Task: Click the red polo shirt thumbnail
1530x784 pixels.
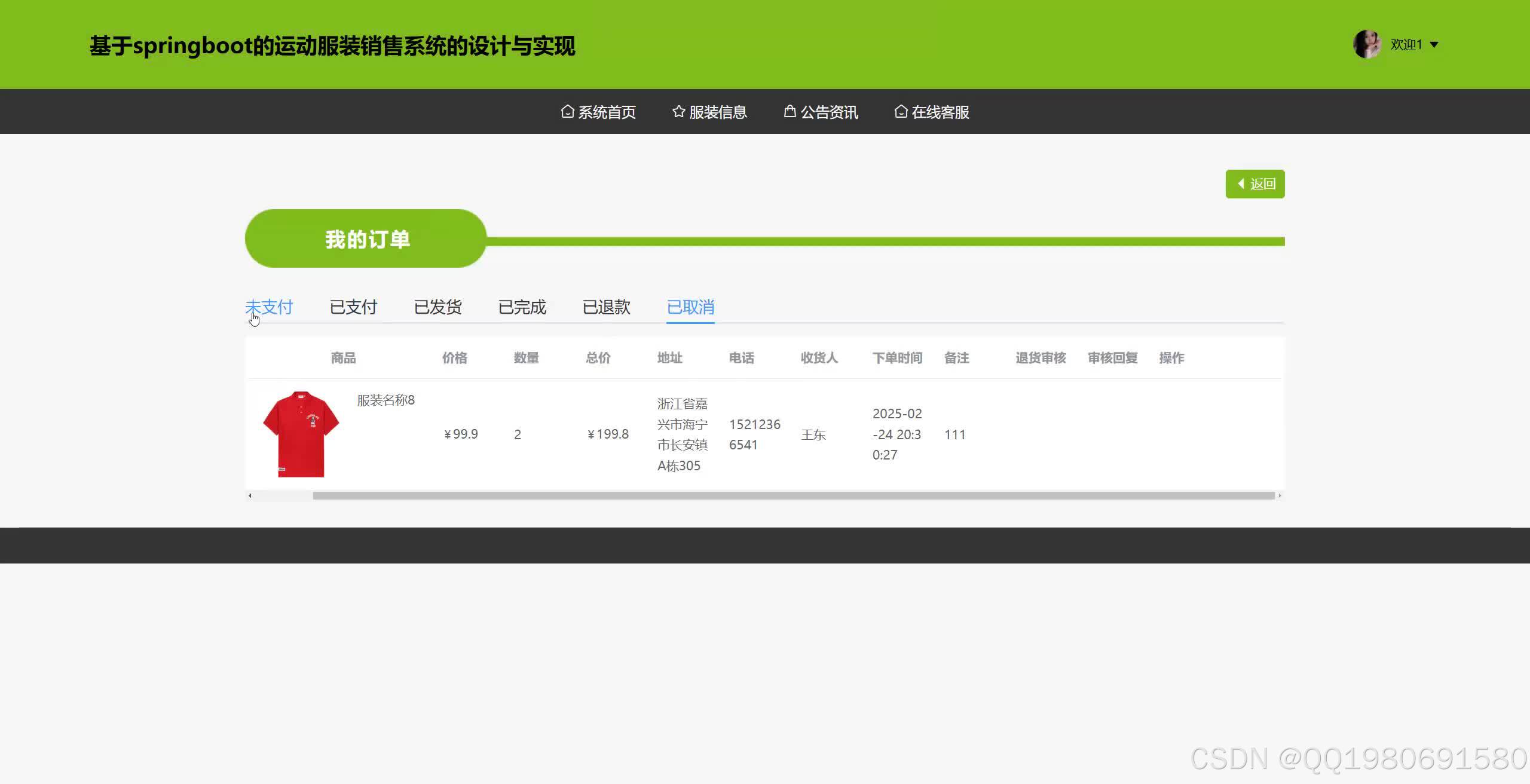Action: (301, 434)
